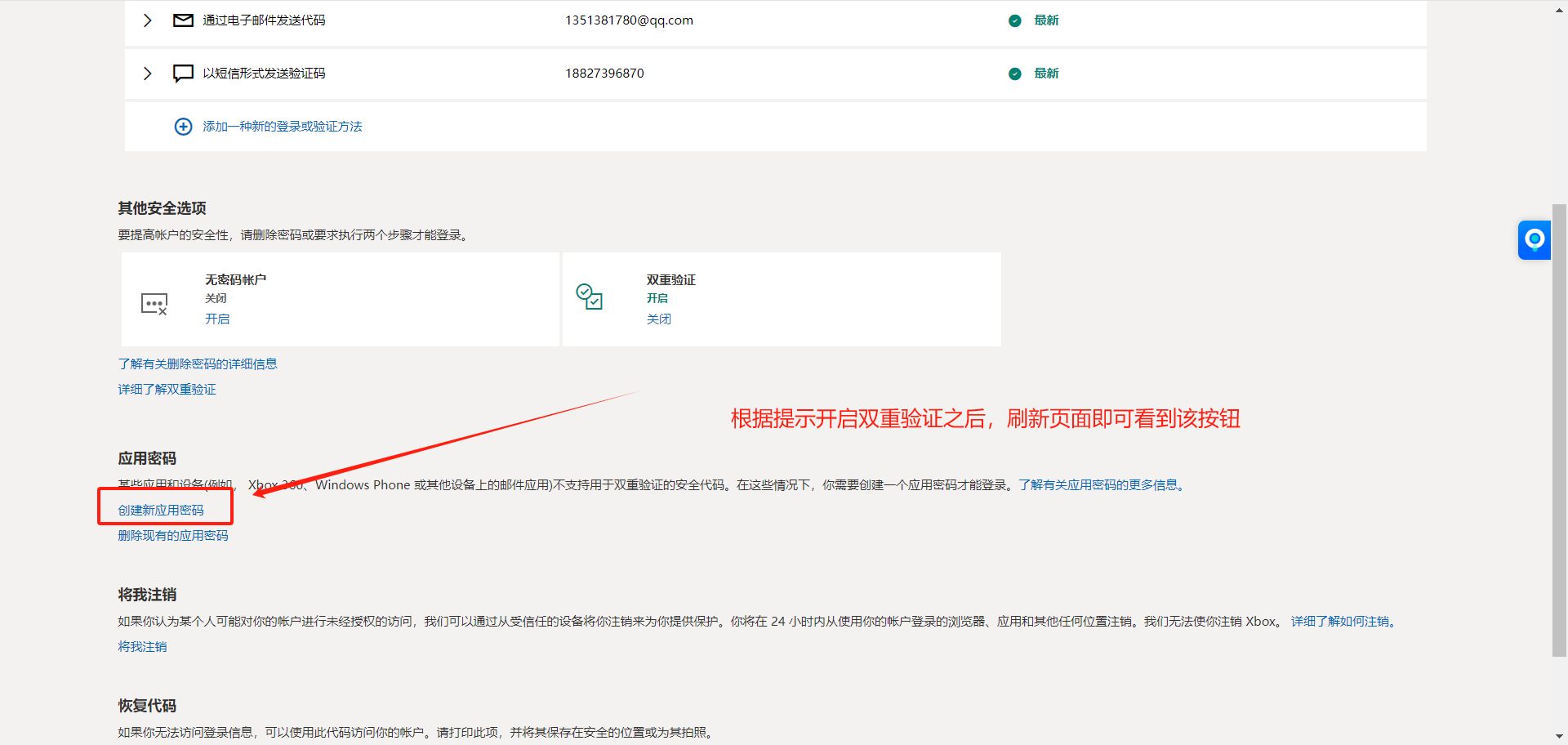This screenshot has width=1568, height=745.
Task: Click the green checkmark next to the SMS status
Action: coord(1014,74)
